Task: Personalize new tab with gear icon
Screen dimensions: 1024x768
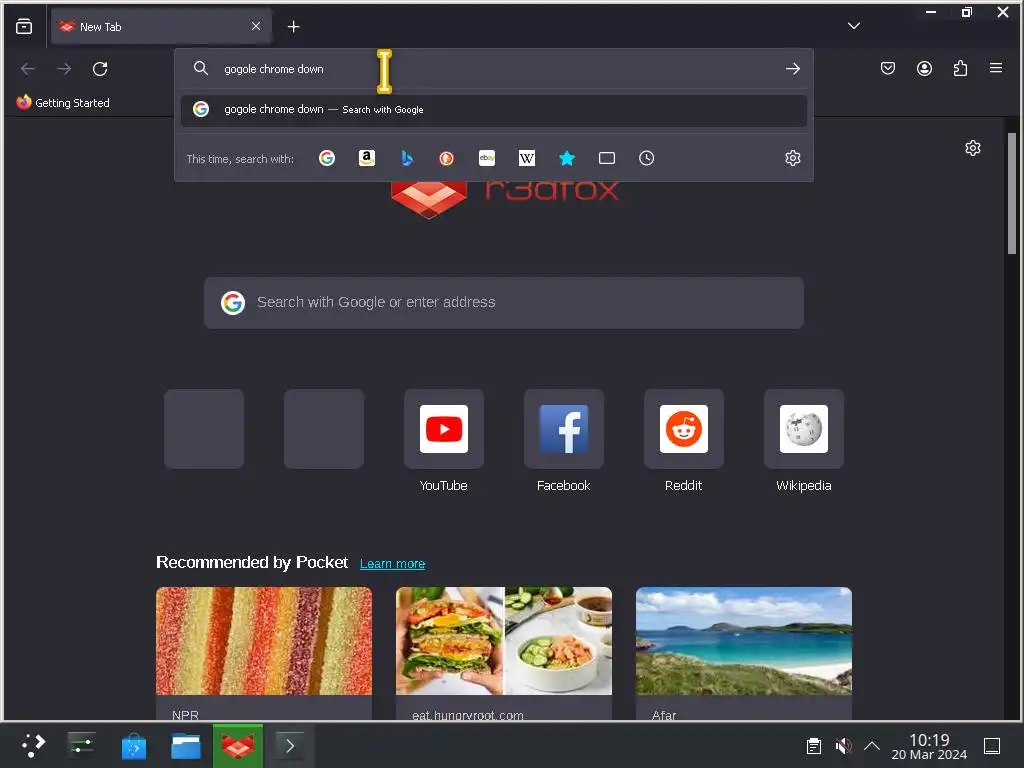Action: point(973,148)
